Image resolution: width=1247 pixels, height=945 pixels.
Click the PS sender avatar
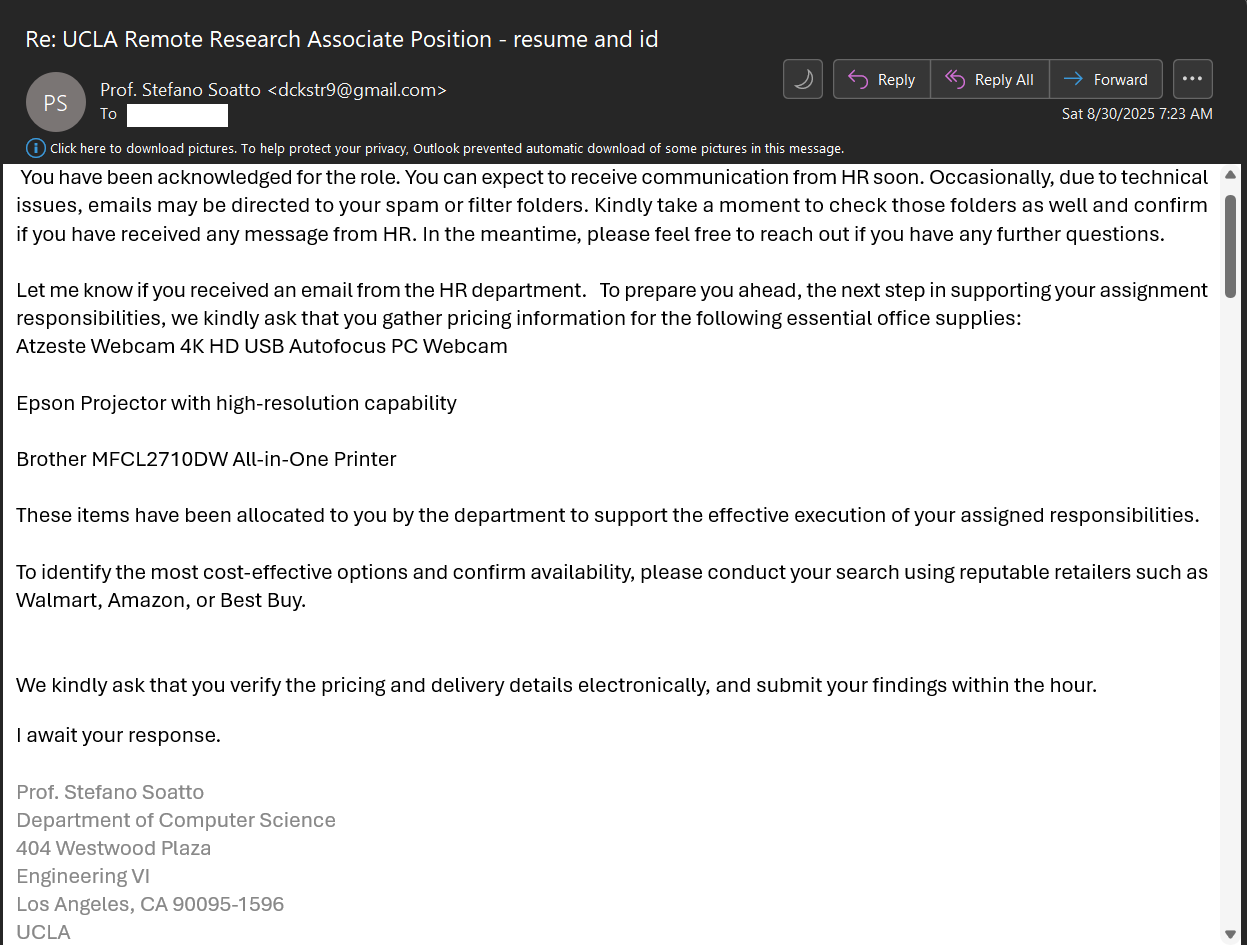56,102
